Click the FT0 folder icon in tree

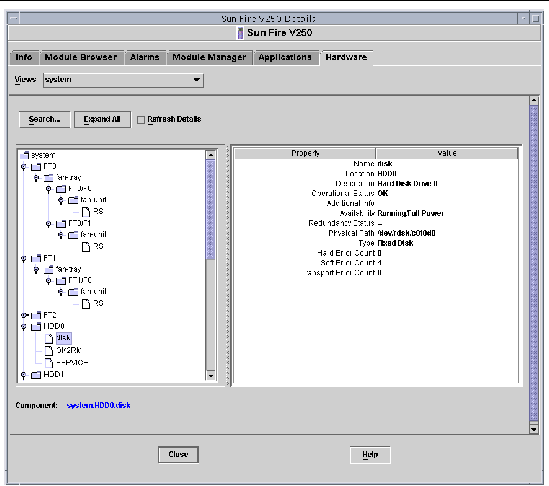pyautogui.click(x=36, y=166)
